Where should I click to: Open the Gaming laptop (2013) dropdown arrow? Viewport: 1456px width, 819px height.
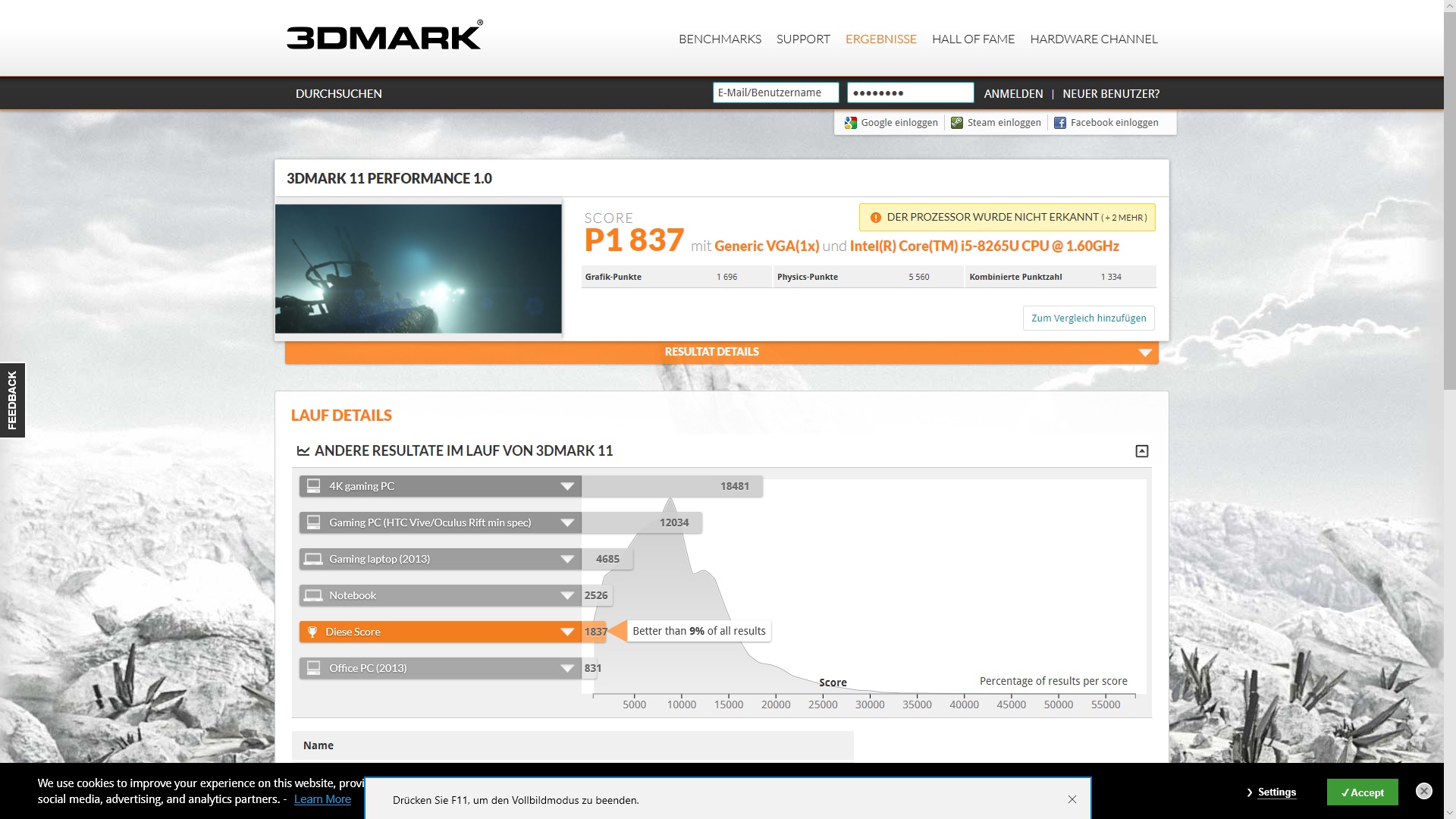tap(566, 559)
